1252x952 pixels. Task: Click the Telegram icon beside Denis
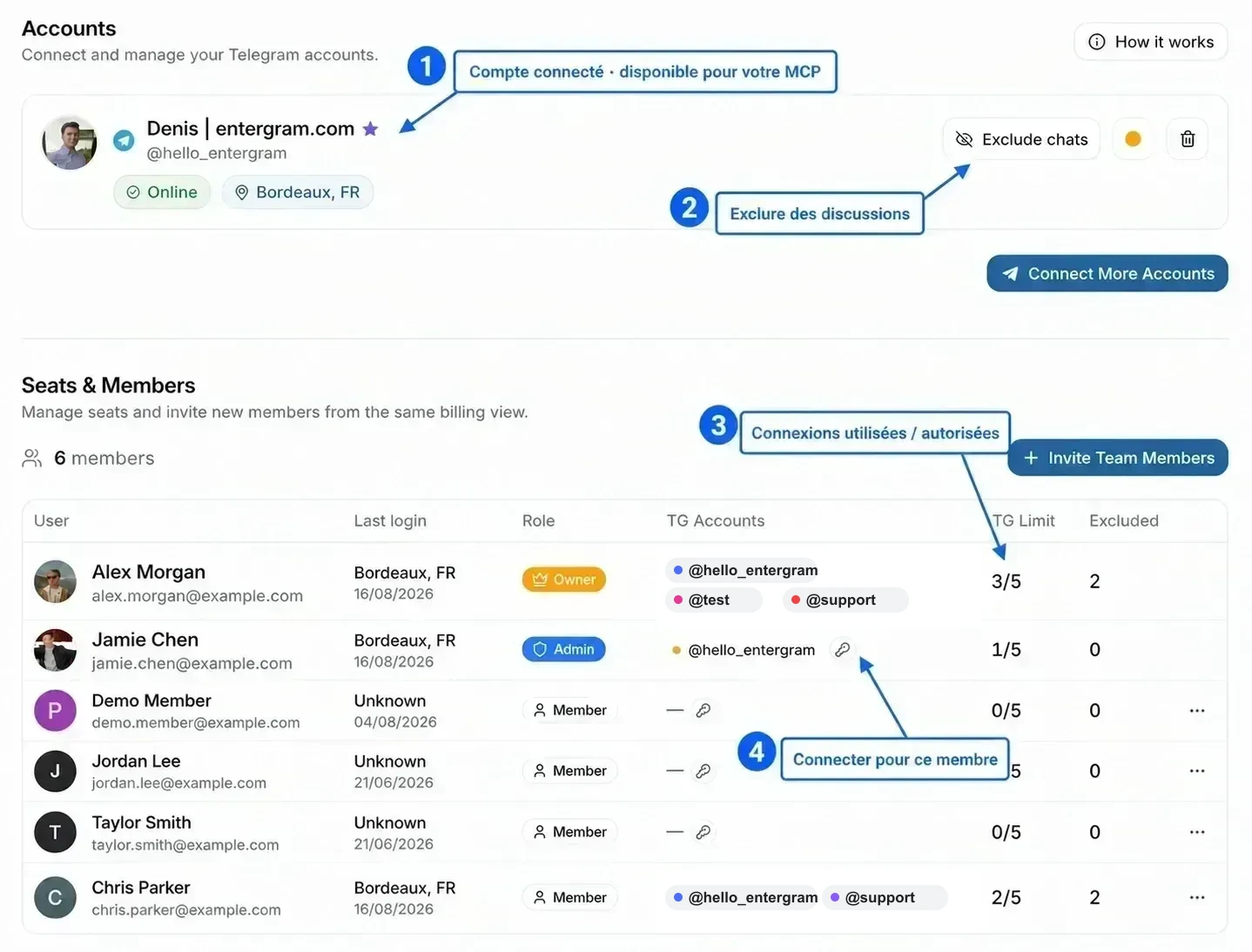(x=125, y=140)
